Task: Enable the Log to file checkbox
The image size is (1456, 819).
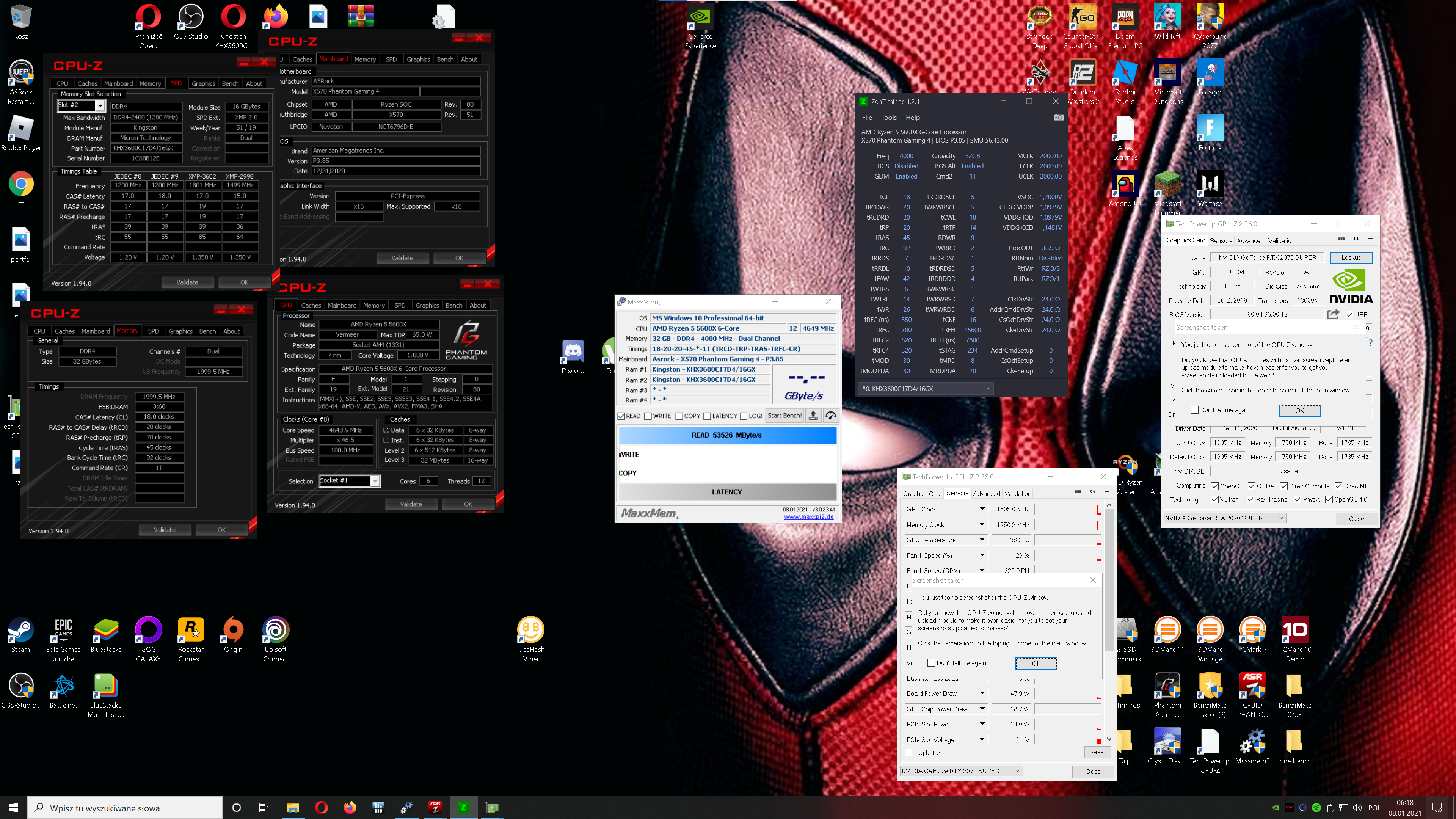Action: pyautogui.click(x=909, y=752)
